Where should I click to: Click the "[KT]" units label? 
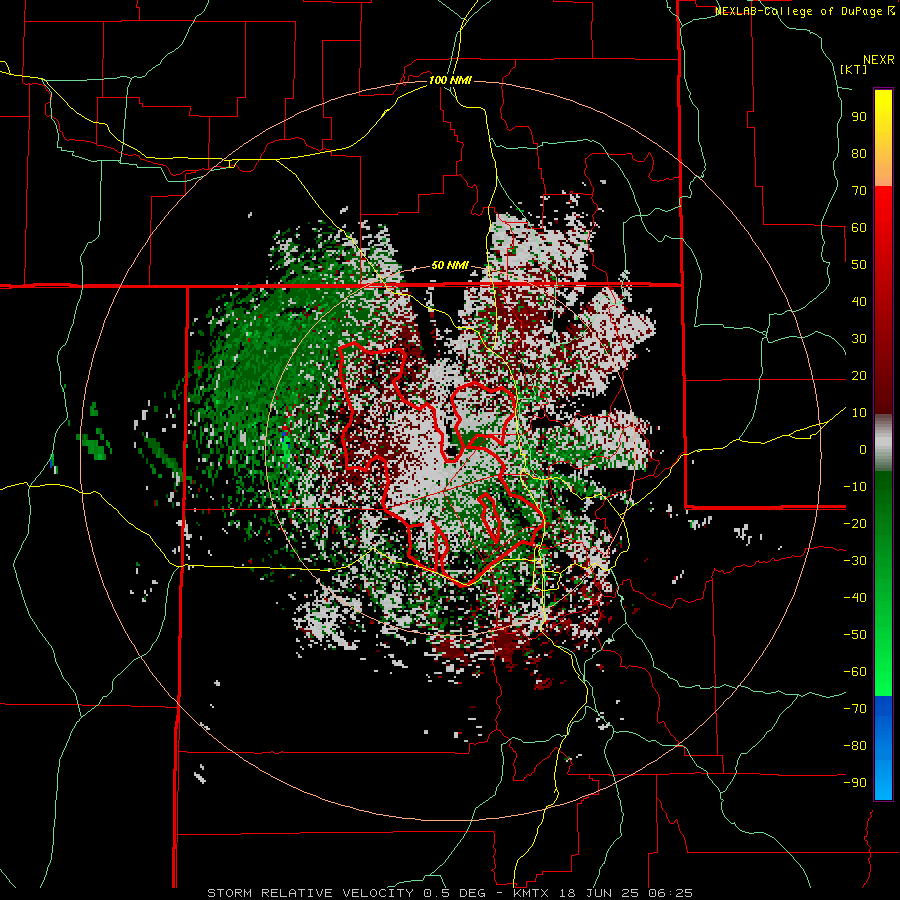point(853,69)
